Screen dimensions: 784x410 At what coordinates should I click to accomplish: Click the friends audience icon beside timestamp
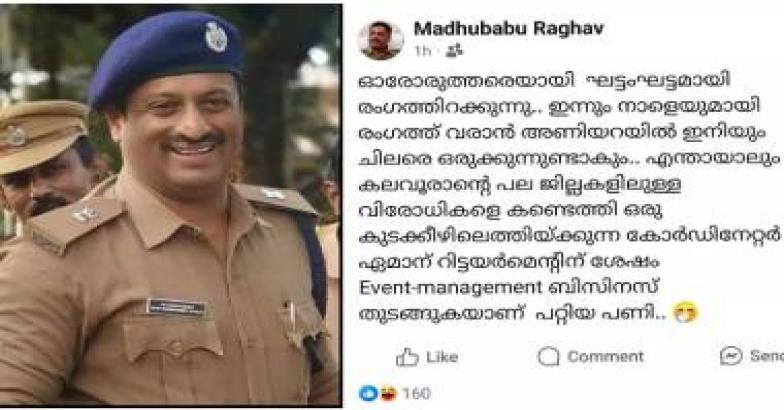point(454,50)
